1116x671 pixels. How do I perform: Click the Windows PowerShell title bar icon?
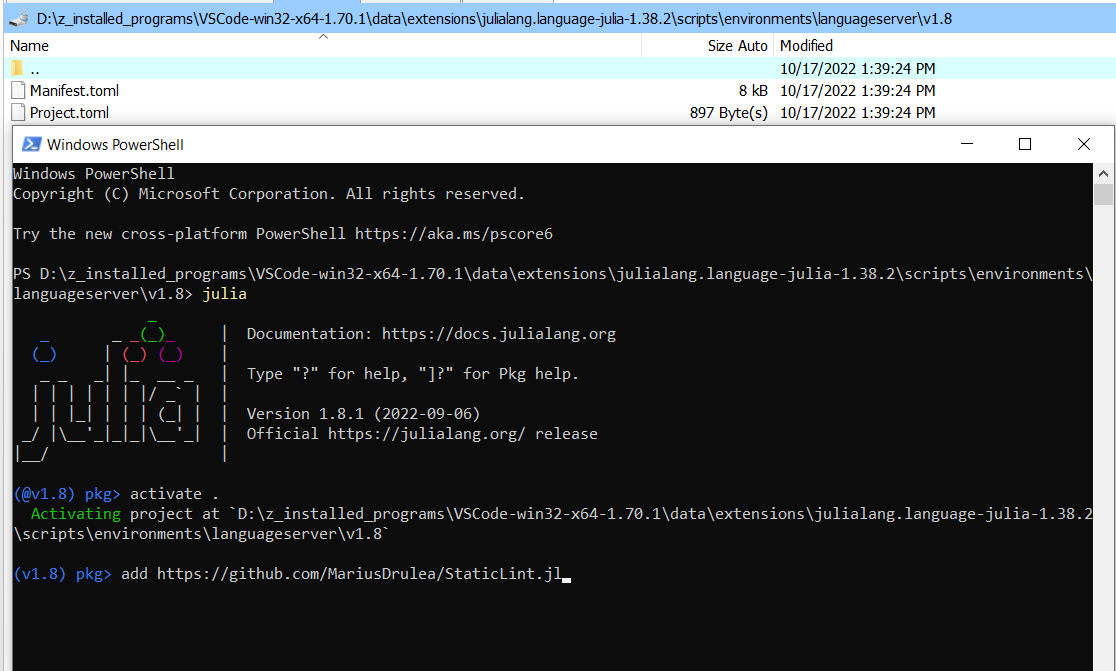pyautogui.click(x=31, y=144)
